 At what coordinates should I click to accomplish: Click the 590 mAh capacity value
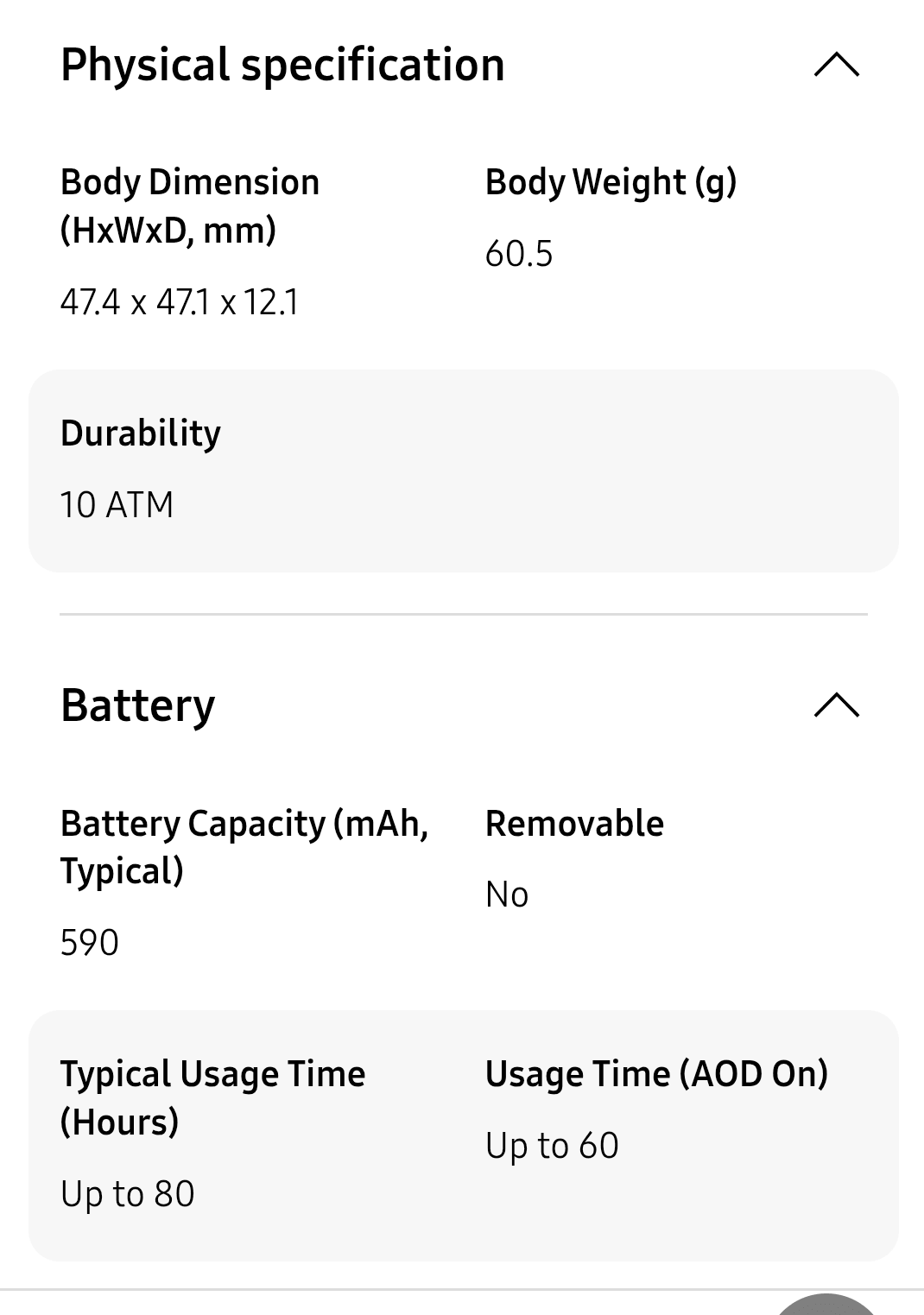click(x=88, y=942)
